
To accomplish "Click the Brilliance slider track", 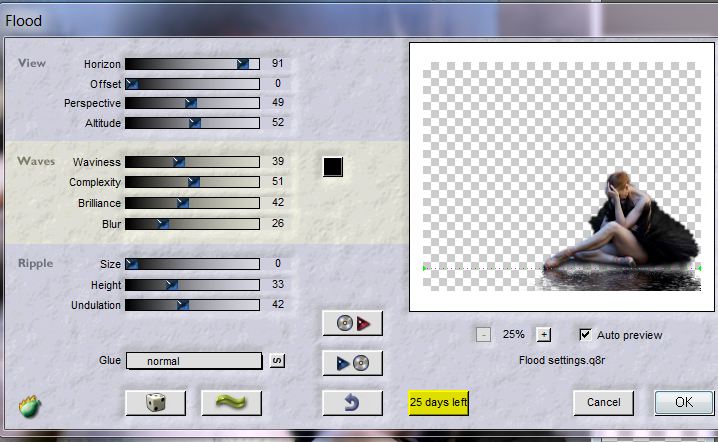I will [x=192, y=202].
